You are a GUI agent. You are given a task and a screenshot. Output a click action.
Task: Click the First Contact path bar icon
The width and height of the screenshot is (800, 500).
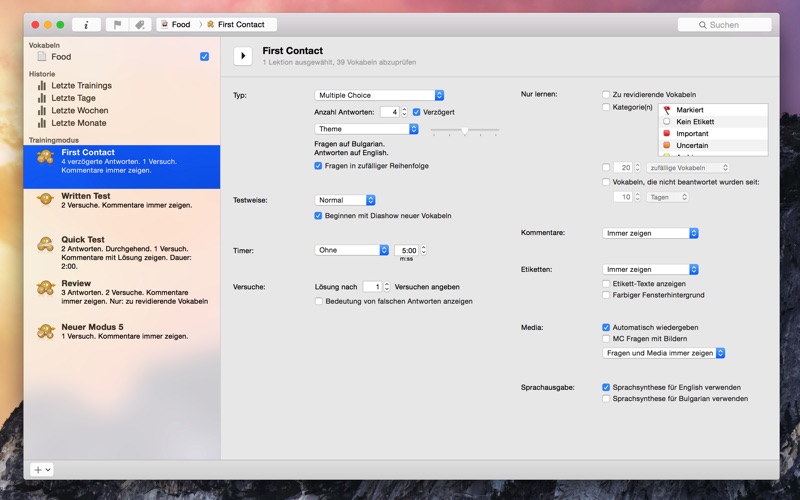click(210, 24)
